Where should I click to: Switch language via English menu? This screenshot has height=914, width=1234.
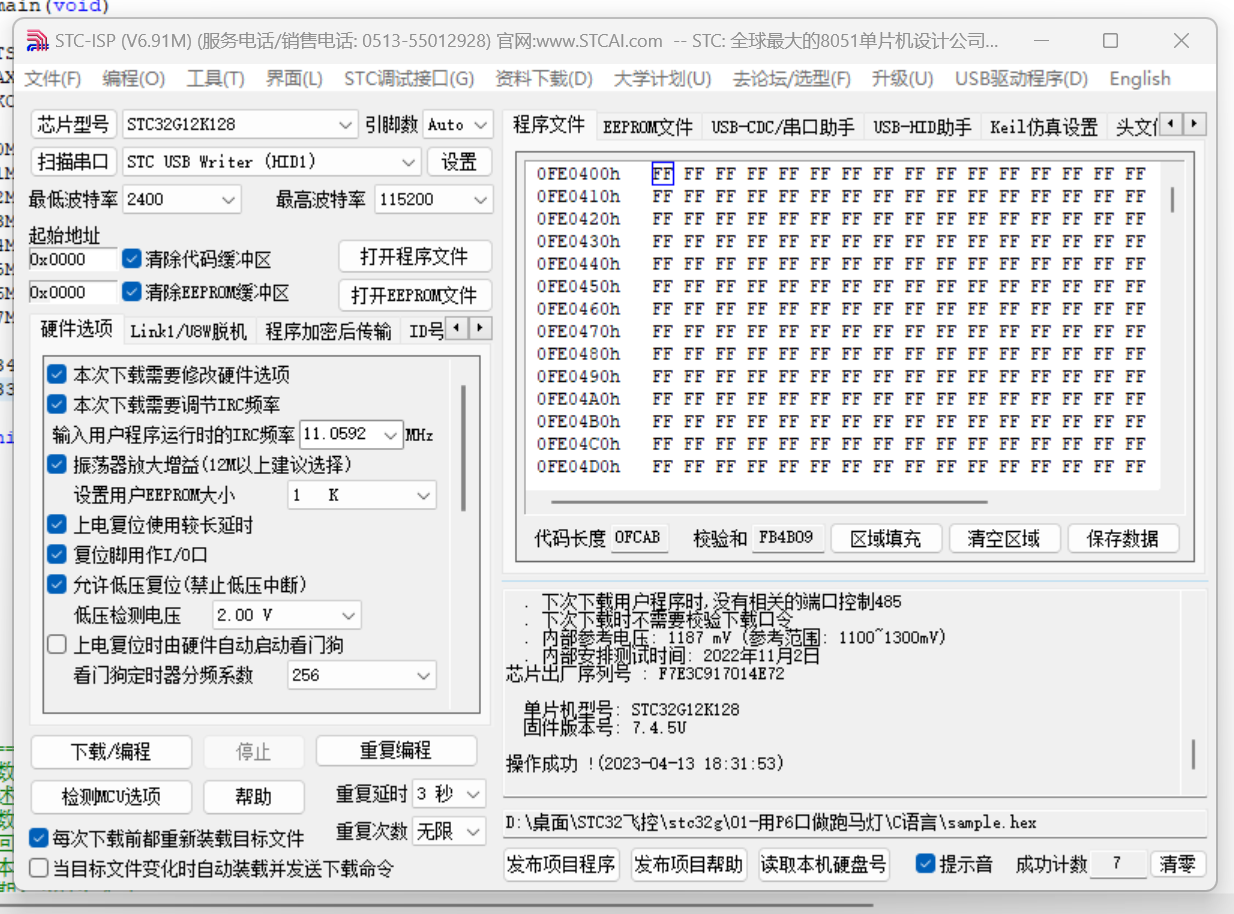tap(1140, 79)
